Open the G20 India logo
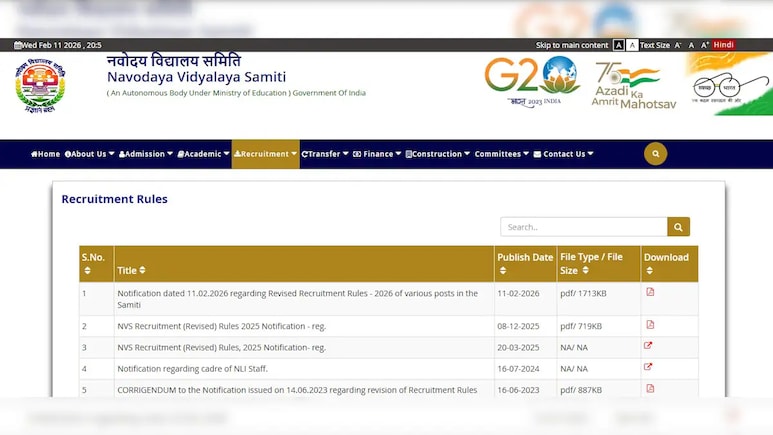The height and width of the screenshot is (435, 773). coord(532,82)
